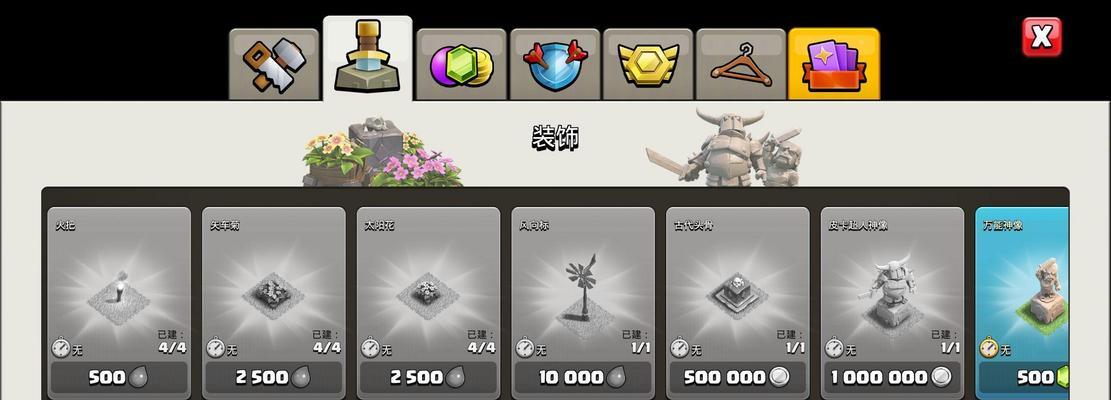
Task: Click the 500 elixir price on torch
Action: [119, 378]
